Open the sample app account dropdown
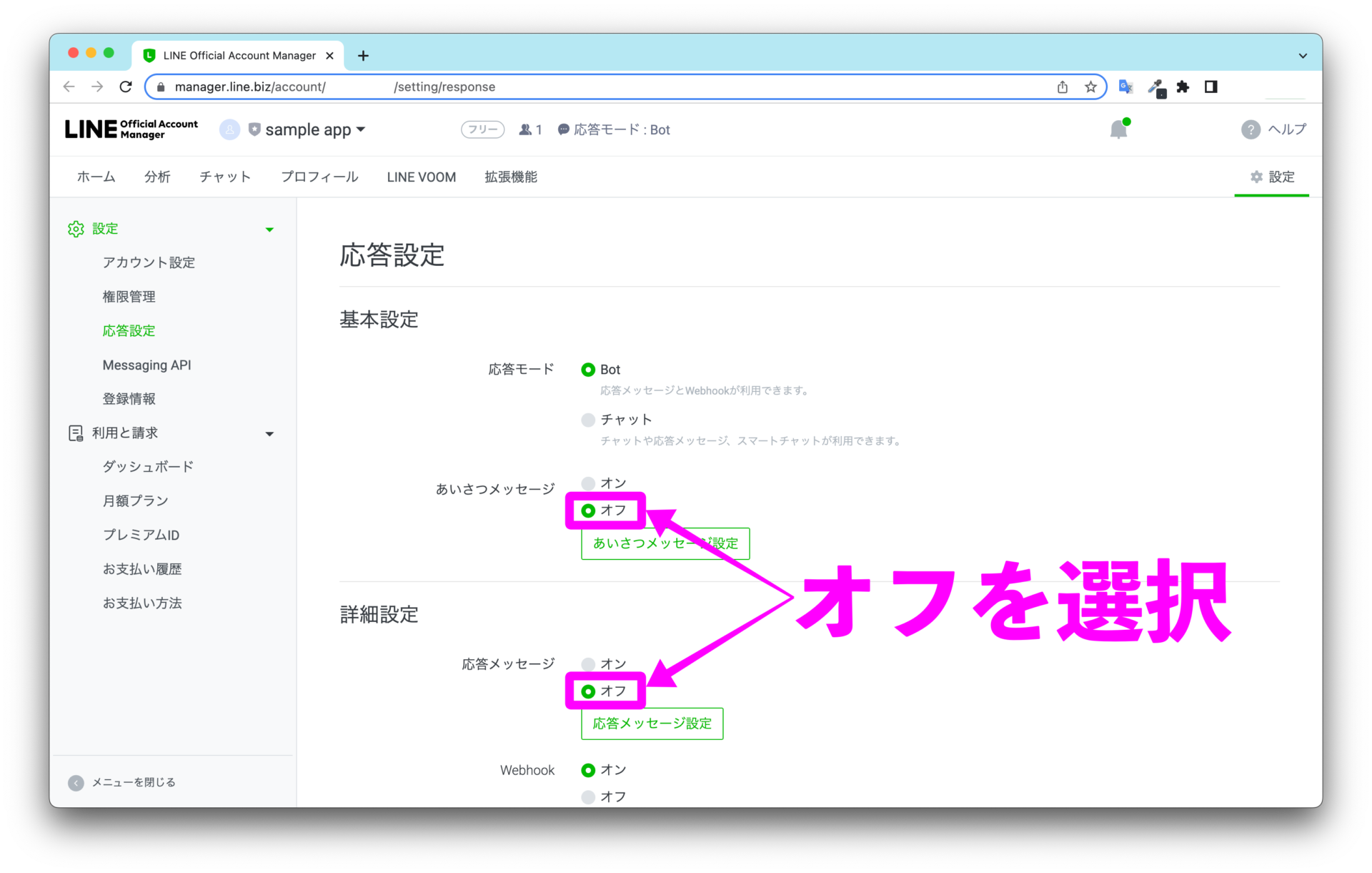This screenshot has height=873, width=1372. 307,129
